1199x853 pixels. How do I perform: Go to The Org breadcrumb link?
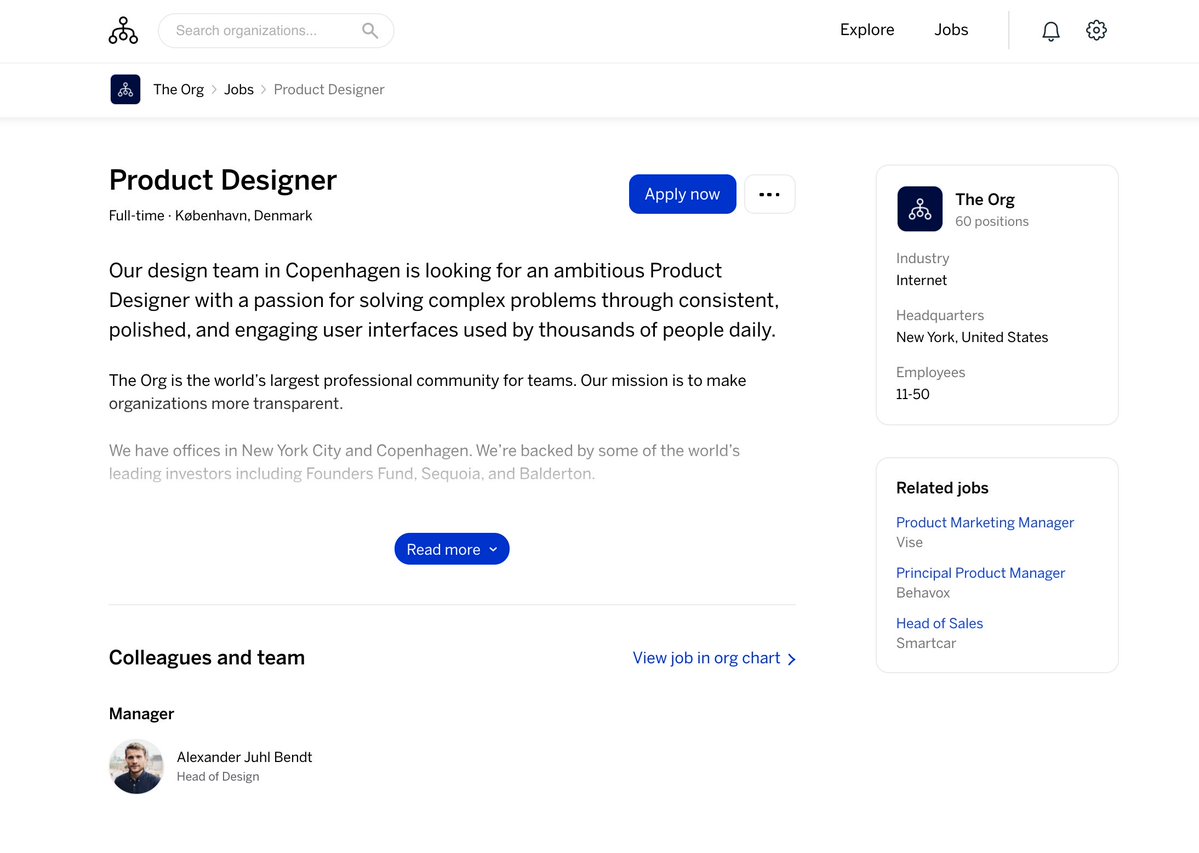point(178,89)
